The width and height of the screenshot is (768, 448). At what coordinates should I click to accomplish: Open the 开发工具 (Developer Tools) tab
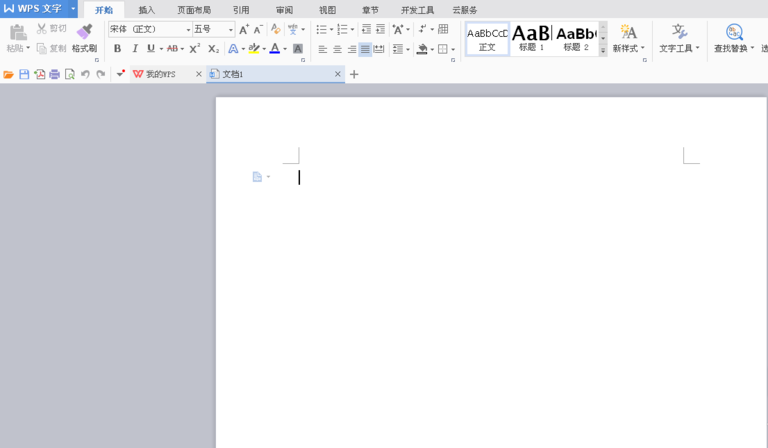pyautogui.click(x=417, y=10)
